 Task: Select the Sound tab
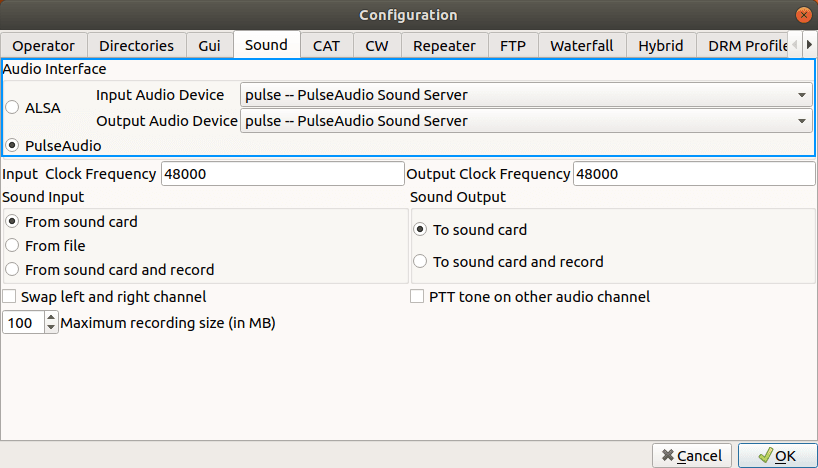(x=267, y=45)
